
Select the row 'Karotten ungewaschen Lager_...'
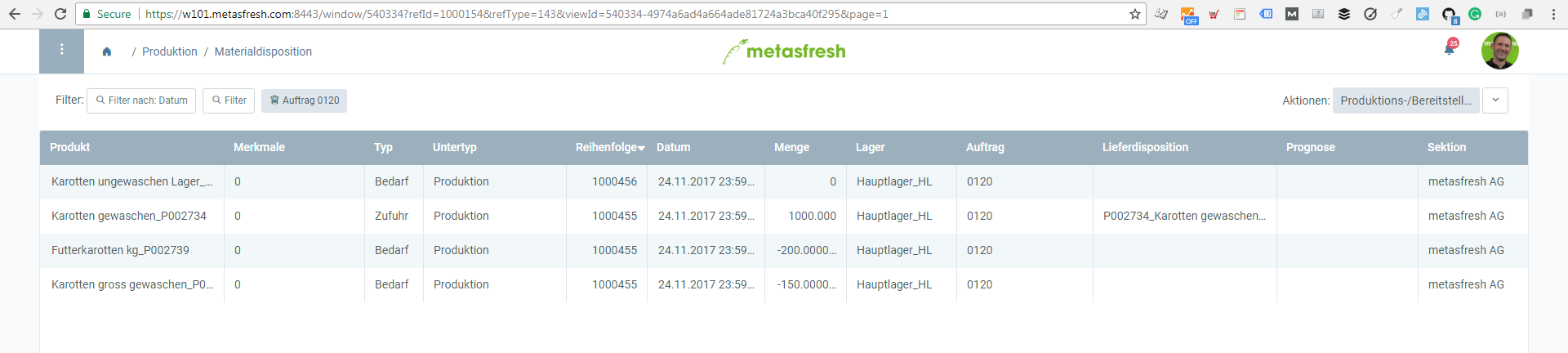(784, 181)
